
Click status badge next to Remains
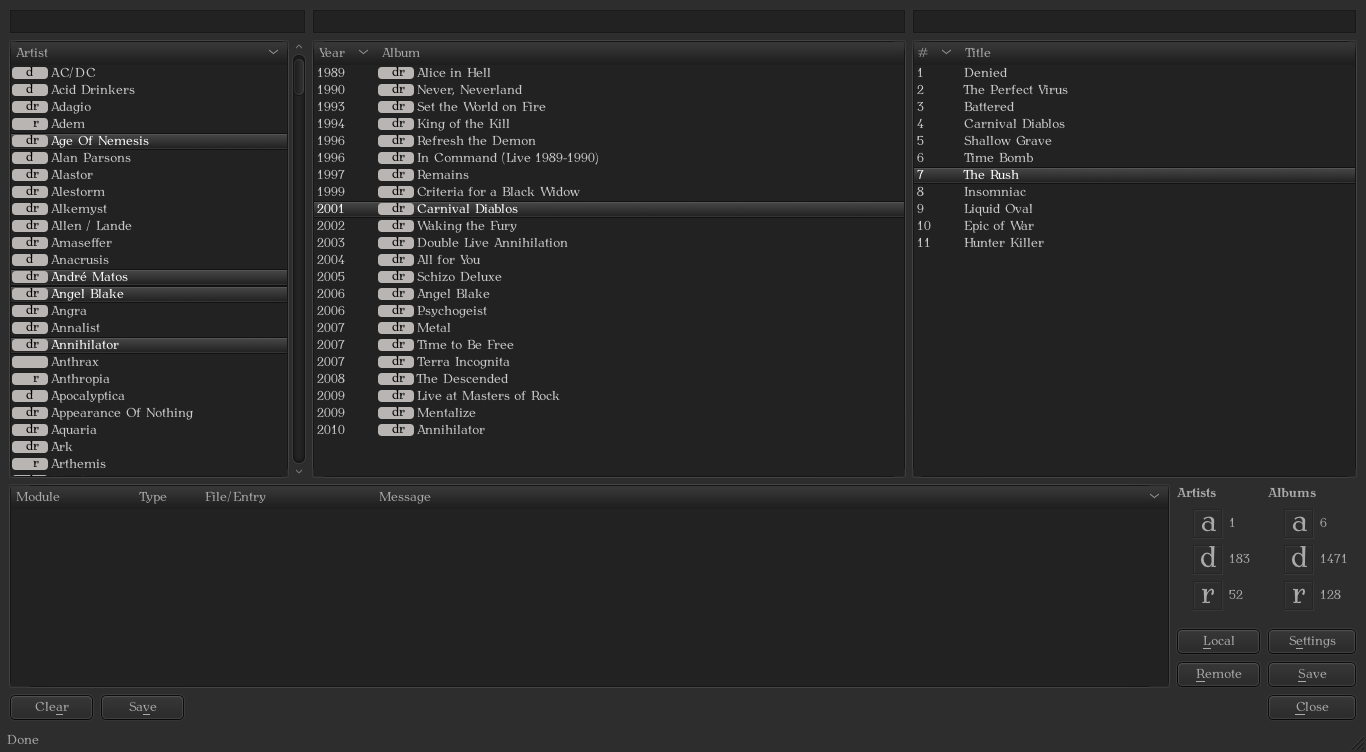396,175
